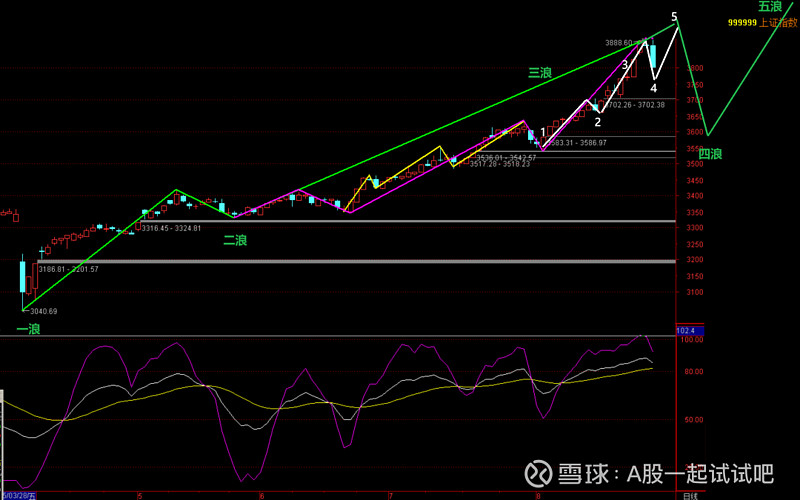800x500 pixels.
Task: Click the 999999 上证指数 index title
Action: tap(762, 23)
